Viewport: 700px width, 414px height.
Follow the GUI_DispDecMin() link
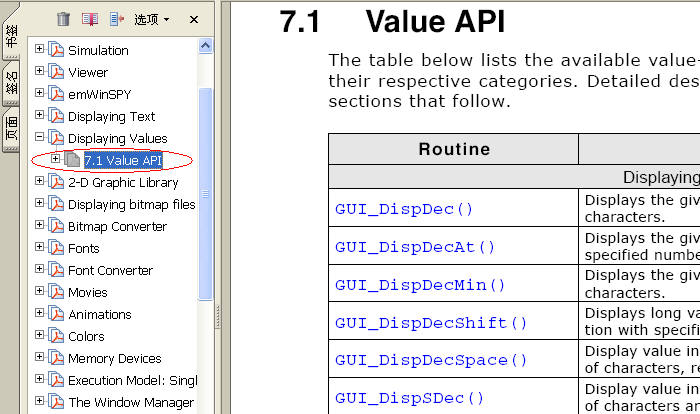[x=420, y=285]
